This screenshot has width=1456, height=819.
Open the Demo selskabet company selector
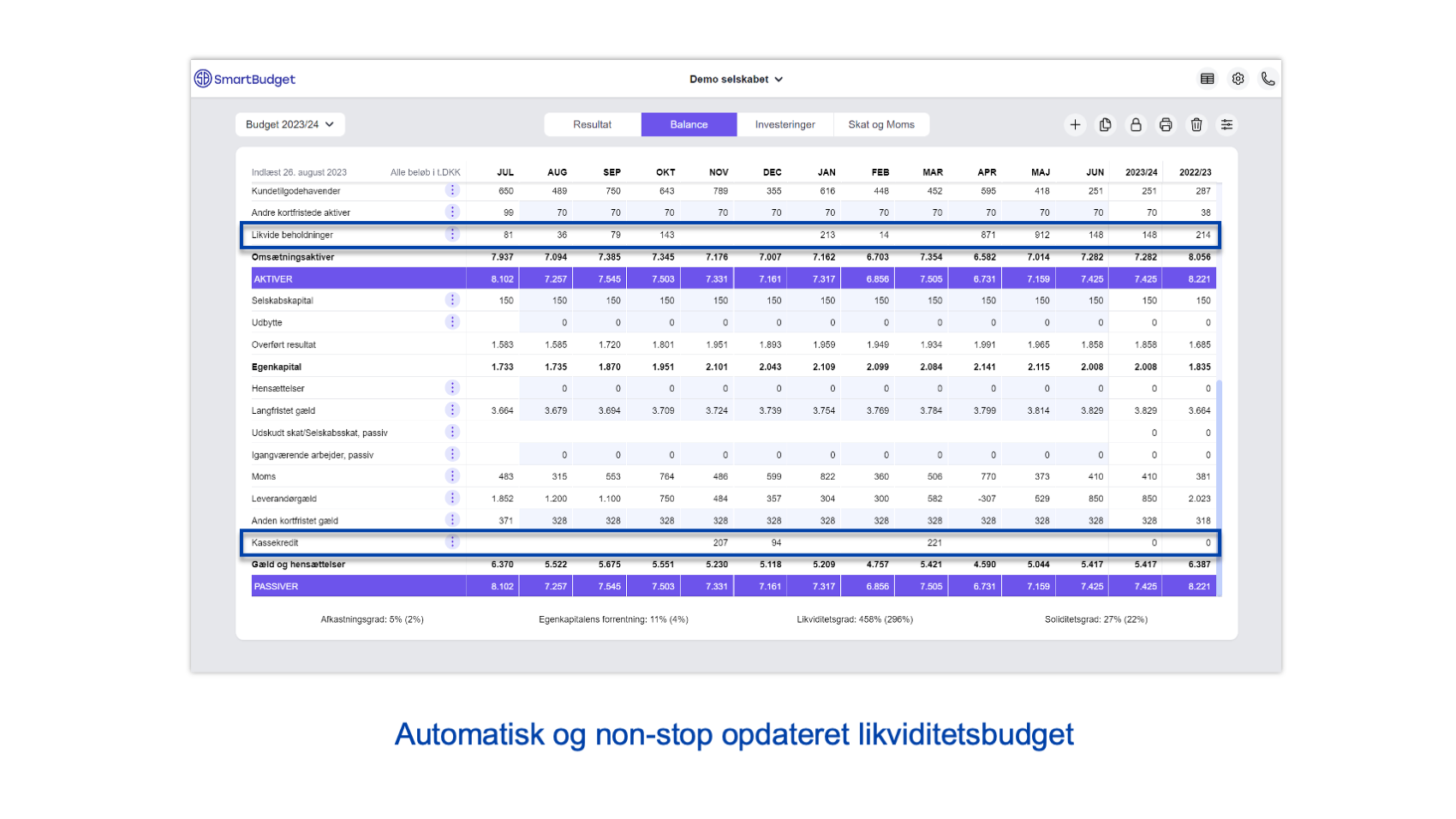point(734,78)
